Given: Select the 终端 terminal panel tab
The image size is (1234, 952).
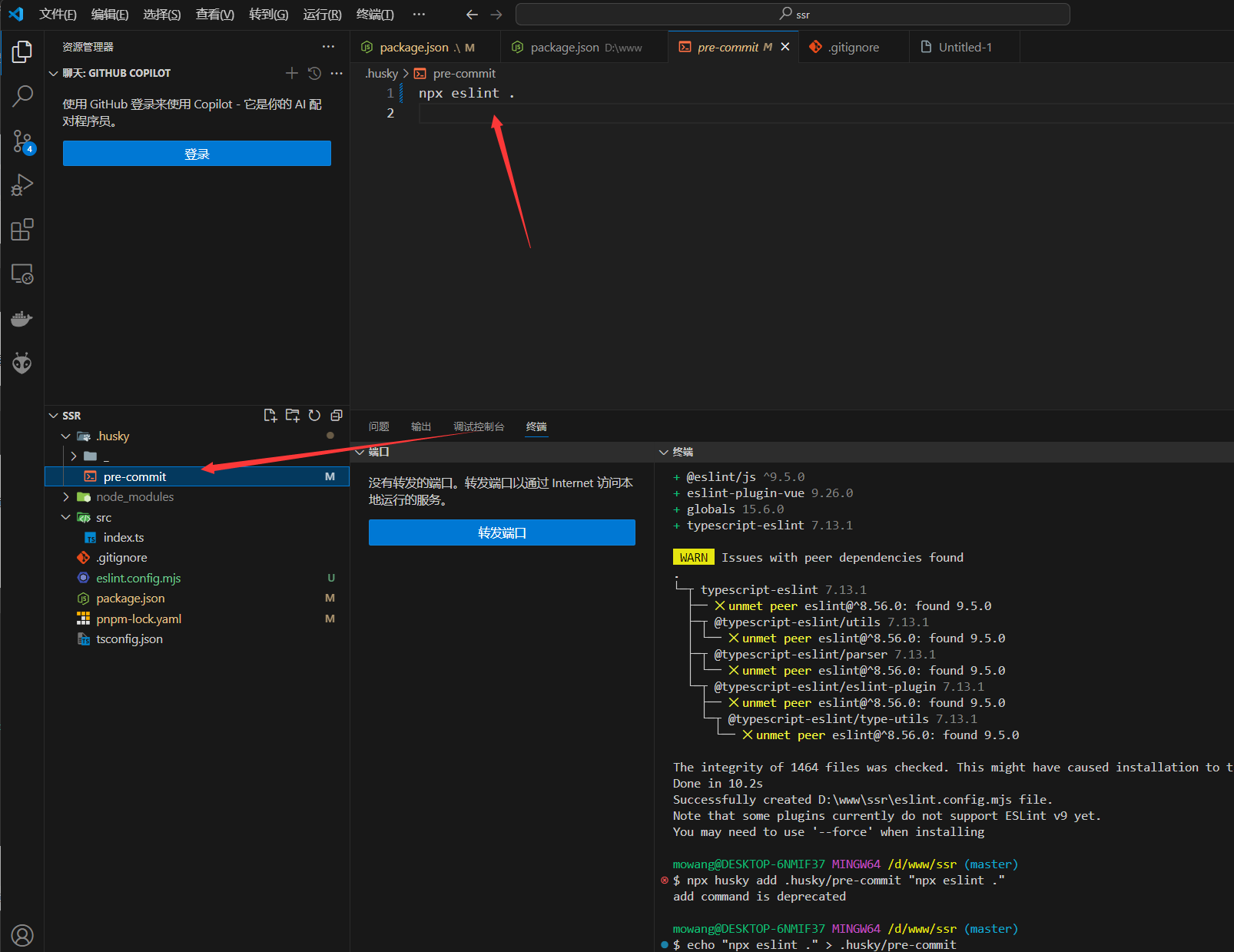Looking at the screenshot, I should [536, 426].
